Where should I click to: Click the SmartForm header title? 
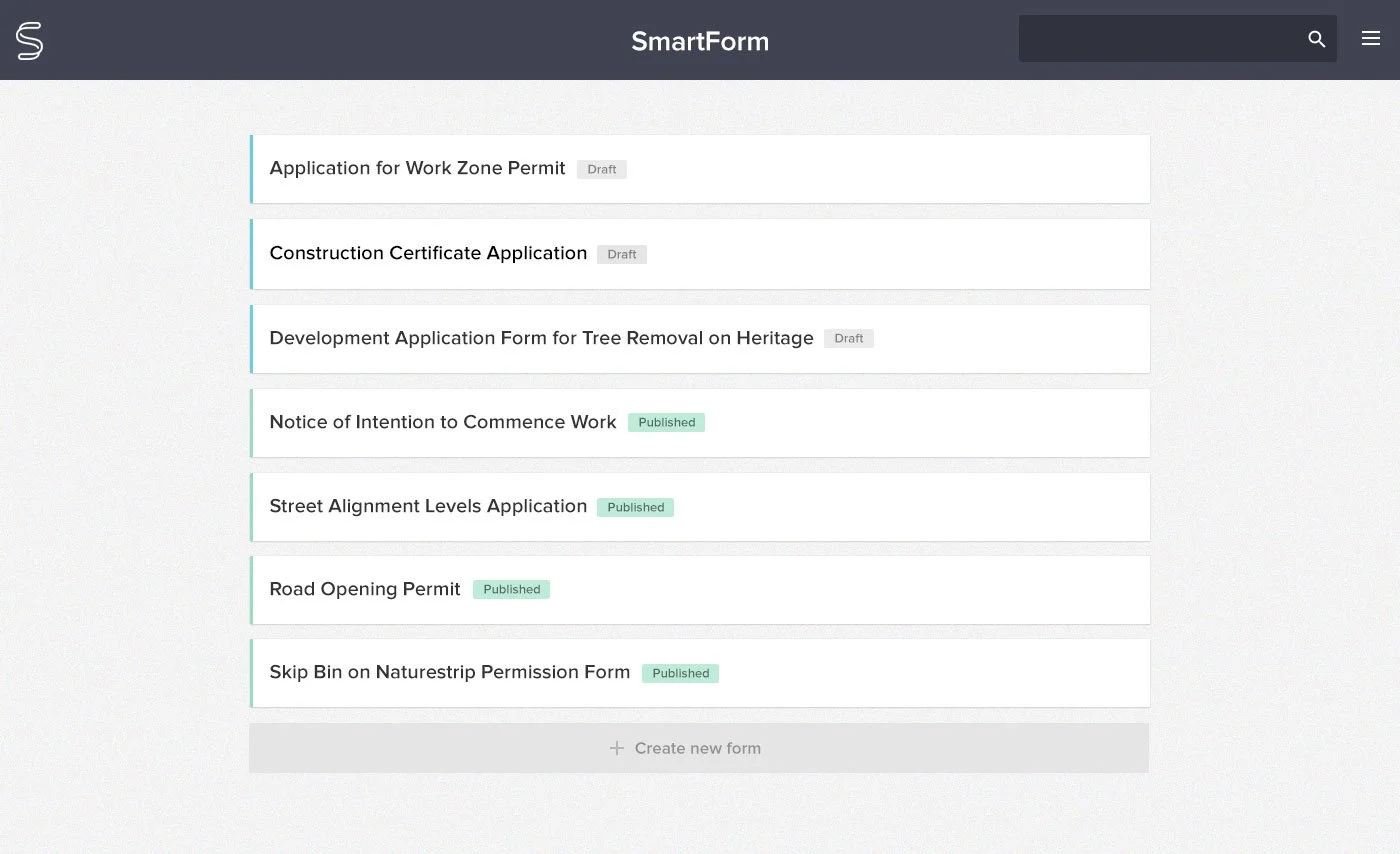pos(700,41)
